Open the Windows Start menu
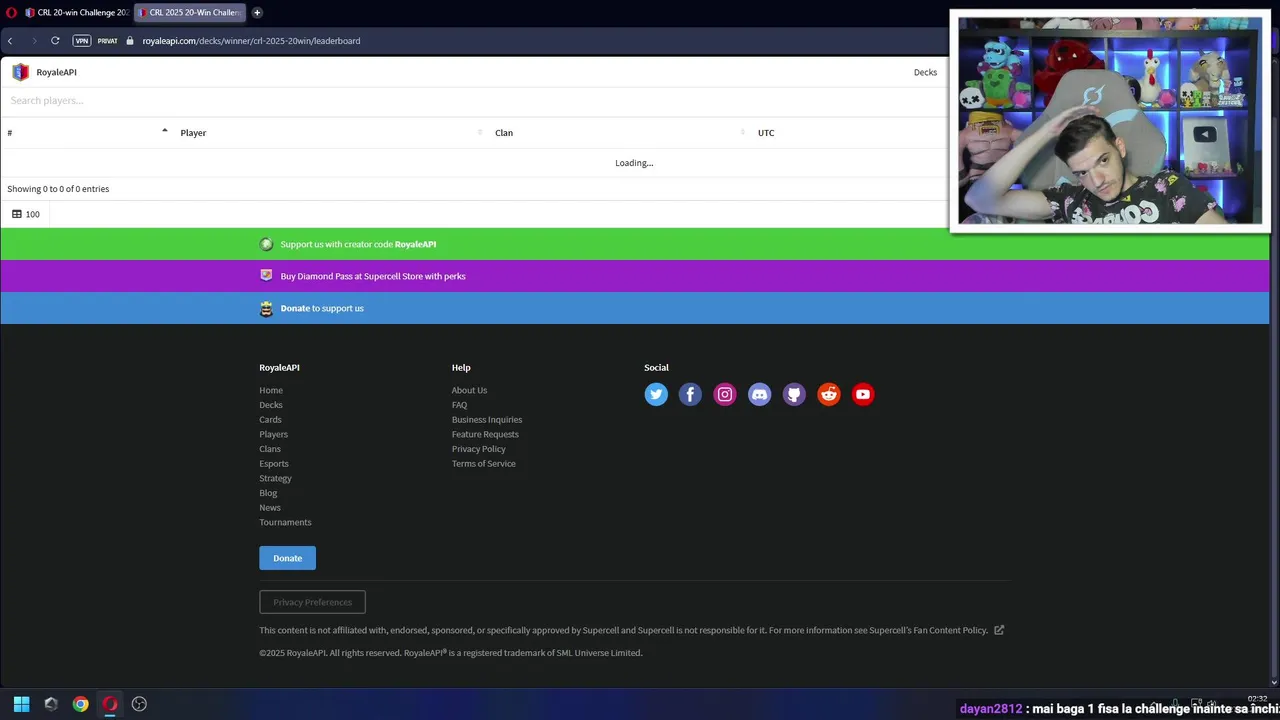Image resolution: width=1280 pixels, height=720 pixels. [21, 704]
